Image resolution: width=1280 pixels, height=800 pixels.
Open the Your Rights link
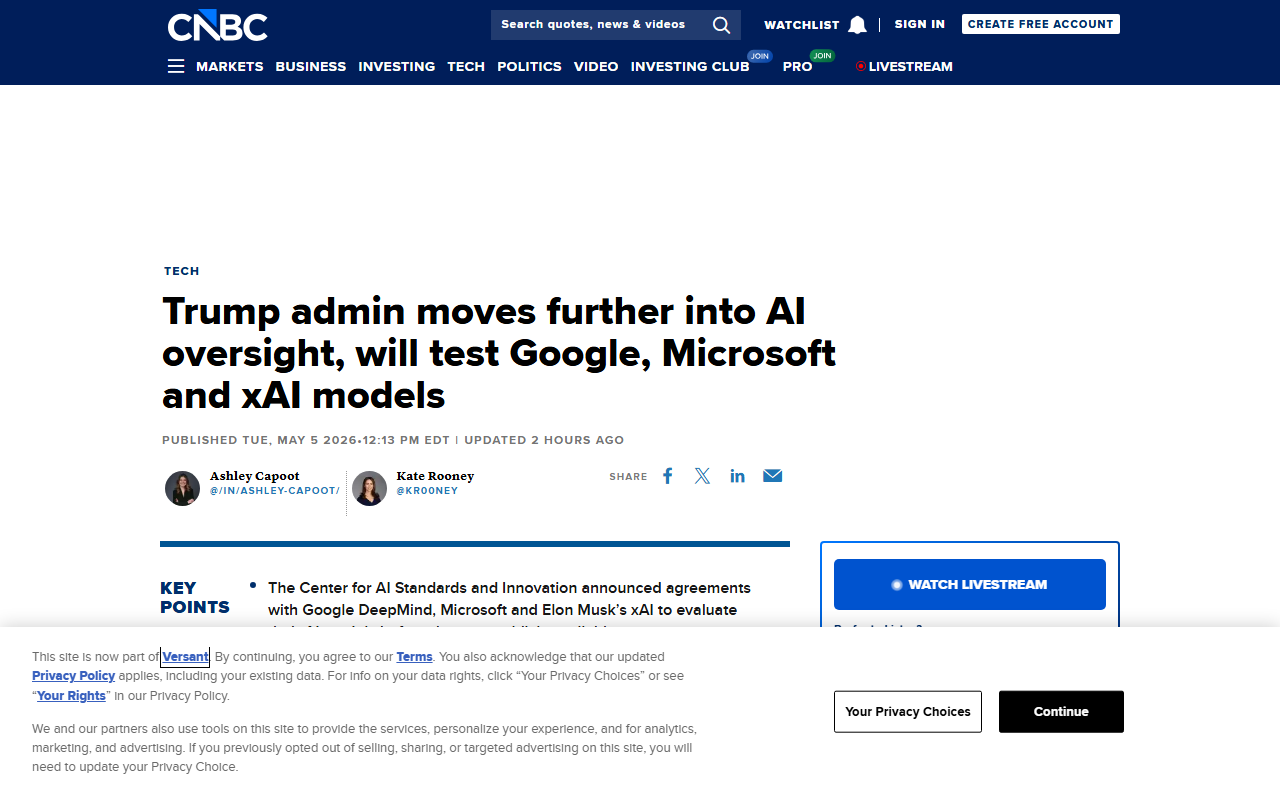(71, 696)
